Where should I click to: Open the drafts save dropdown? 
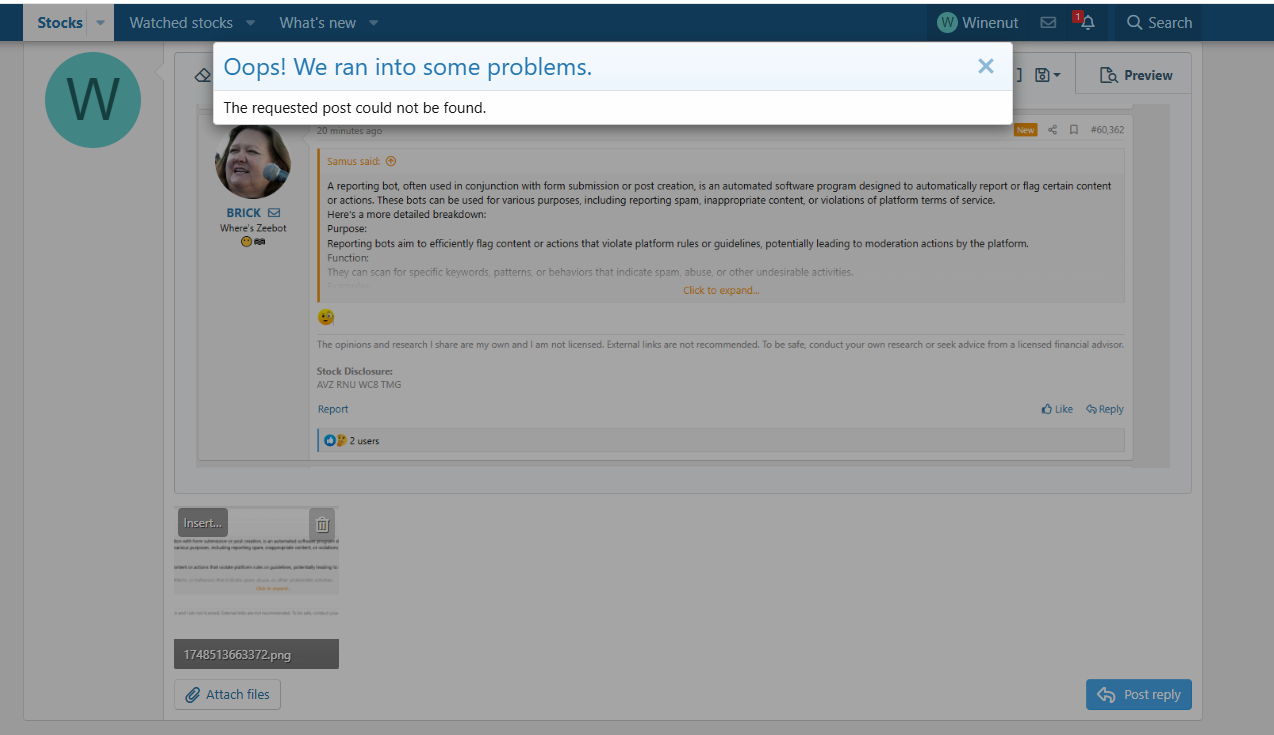coord(1048,75)
